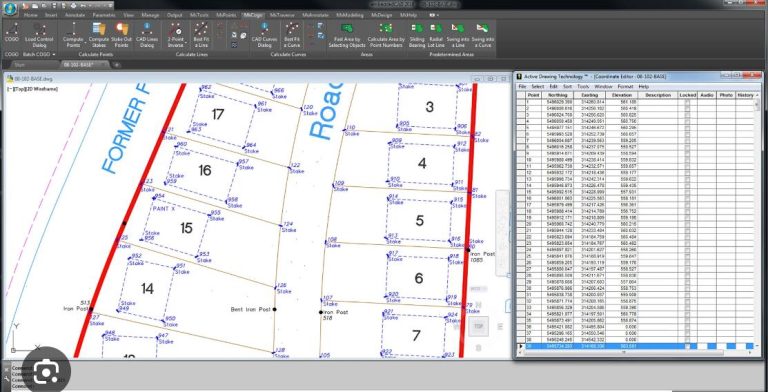Choose the Radial Lot Line tool
Image resolution: width=768 pixels, height=392 pixels.
[x=436, y=34]
